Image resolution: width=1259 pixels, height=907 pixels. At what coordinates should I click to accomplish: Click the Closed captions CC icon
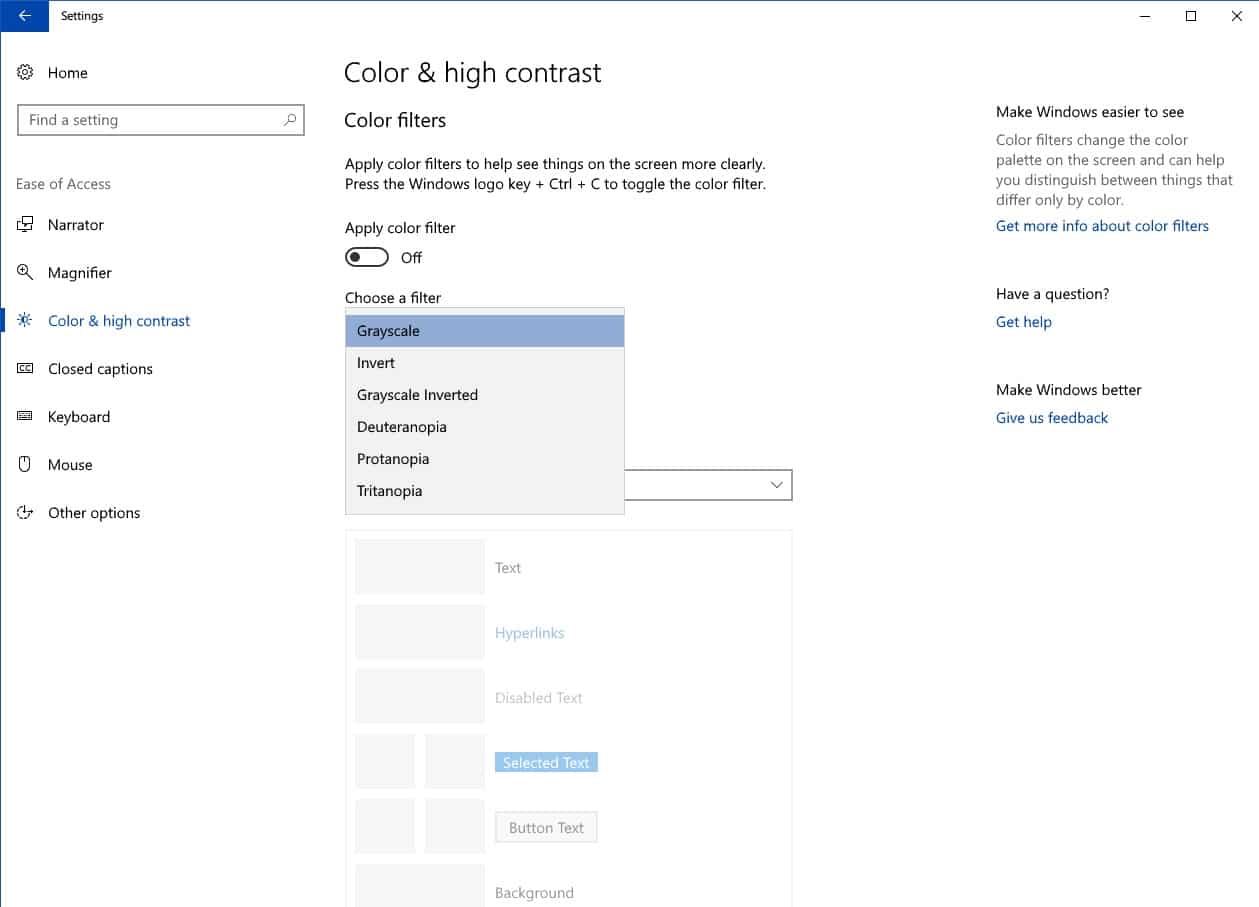26,369
